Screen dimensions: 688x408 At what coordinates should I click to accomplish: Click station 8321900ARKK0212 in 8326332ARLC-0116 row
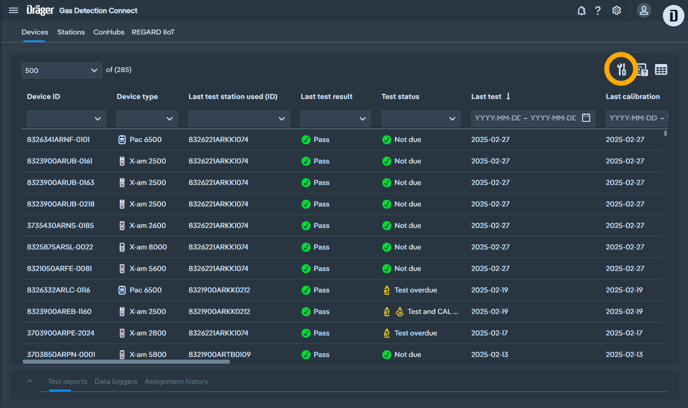pos(219,290)
